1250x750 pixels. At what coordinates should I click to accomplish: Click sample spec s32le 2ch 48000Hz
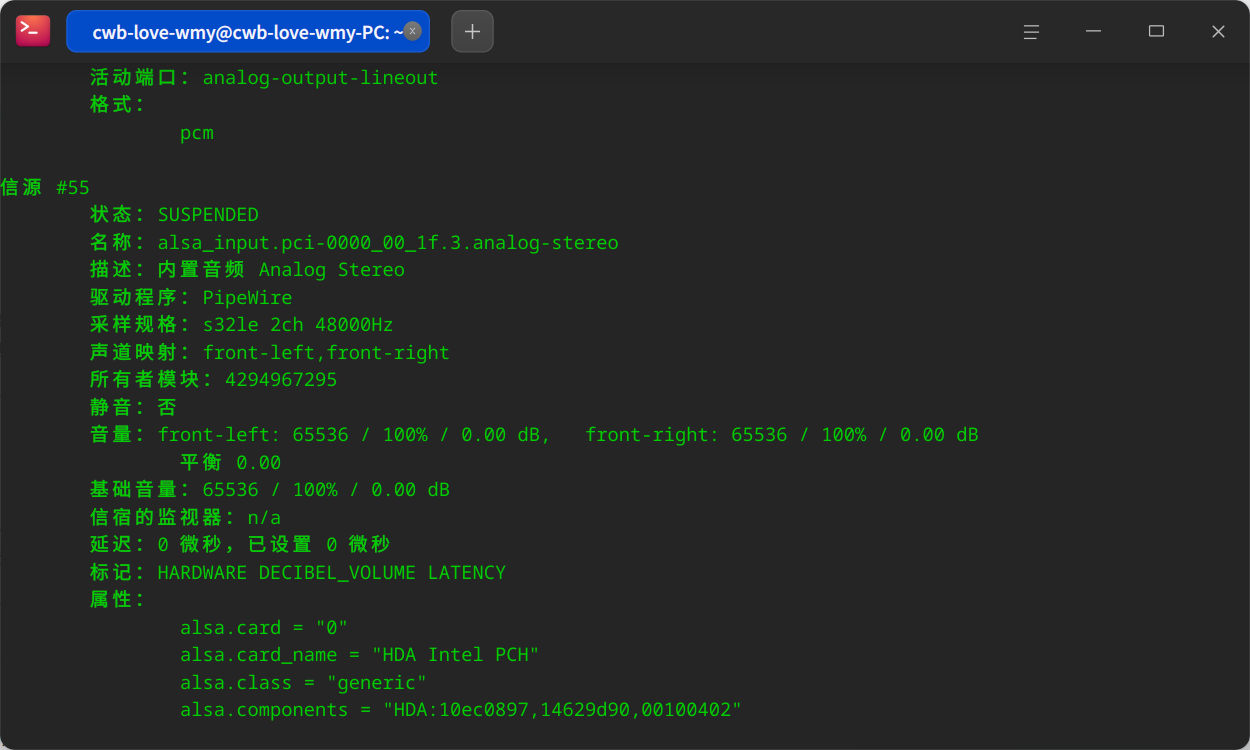click(298, 325)
